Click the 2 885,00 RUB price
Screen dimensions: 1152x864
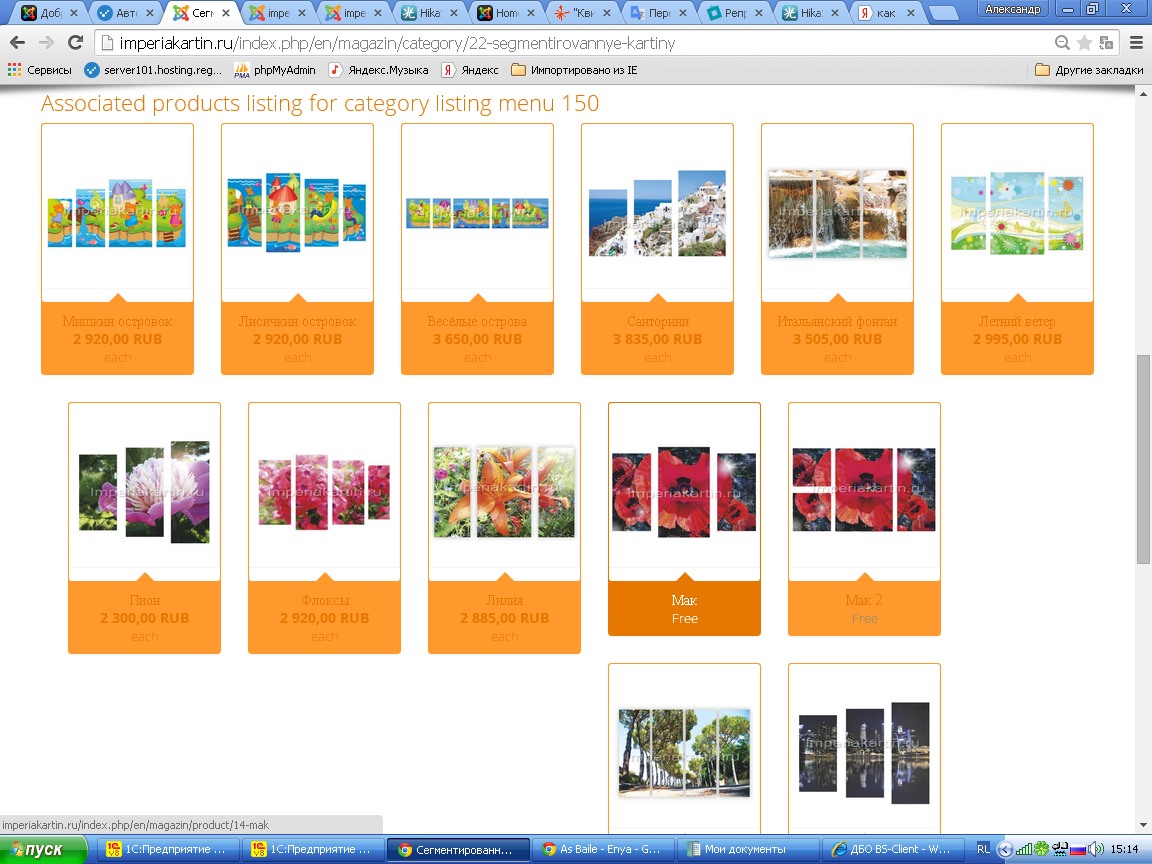[505, 619]
